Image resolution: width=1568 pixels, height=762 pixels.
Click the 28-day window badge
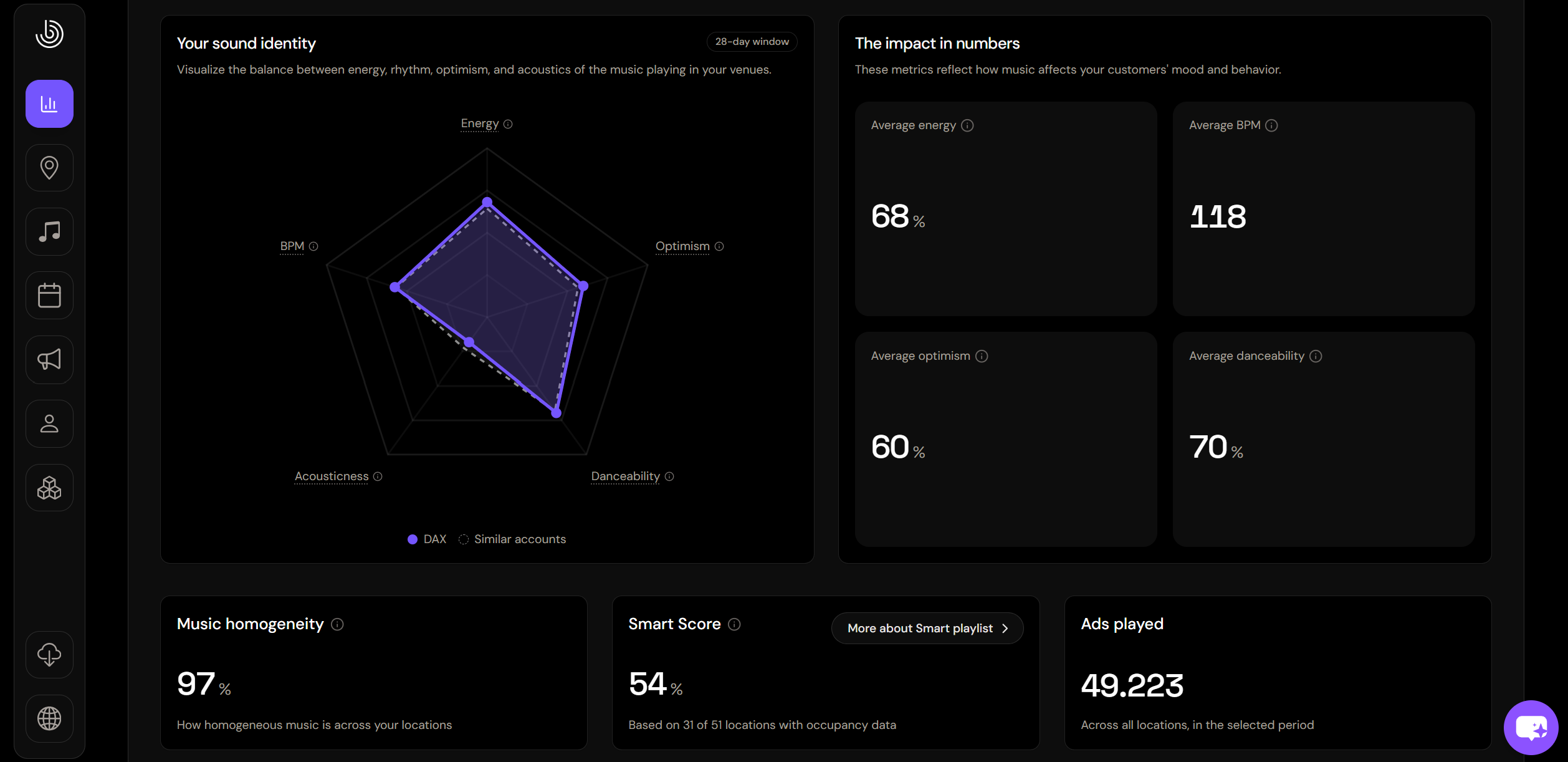tap(752, 42)
